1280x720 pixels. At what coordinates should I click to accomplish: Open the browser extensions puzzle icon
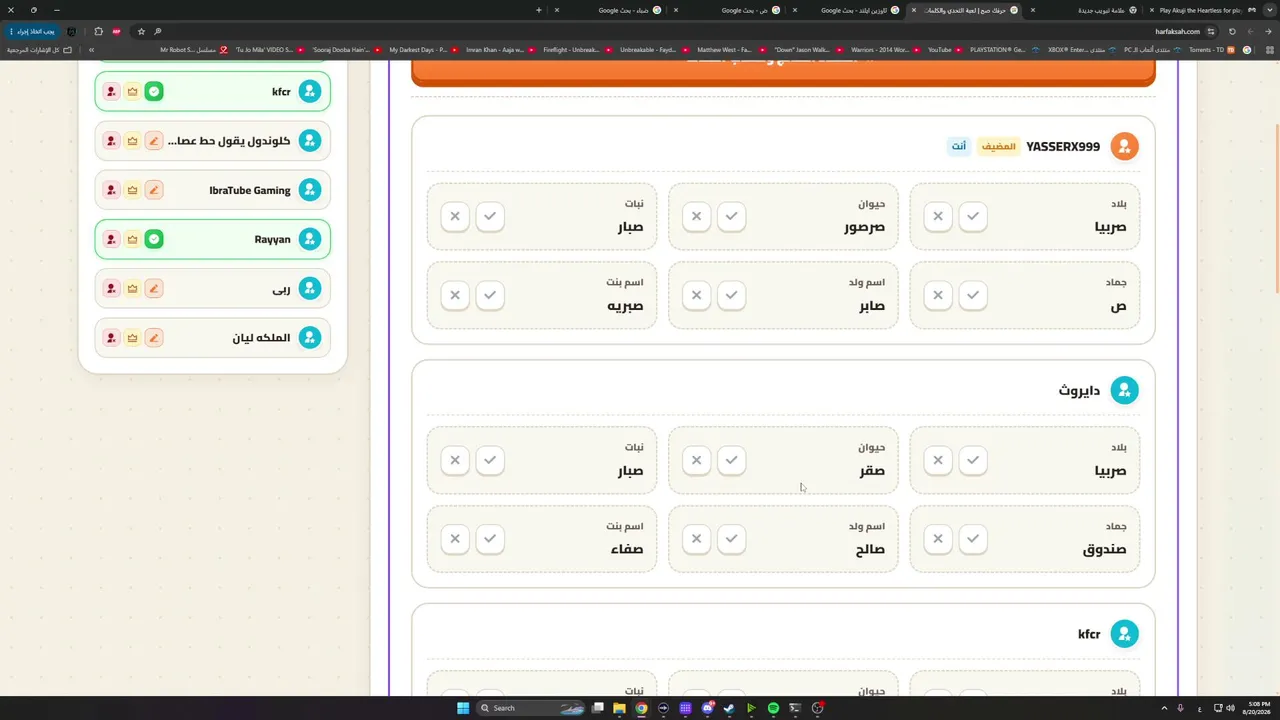point(98,31)
